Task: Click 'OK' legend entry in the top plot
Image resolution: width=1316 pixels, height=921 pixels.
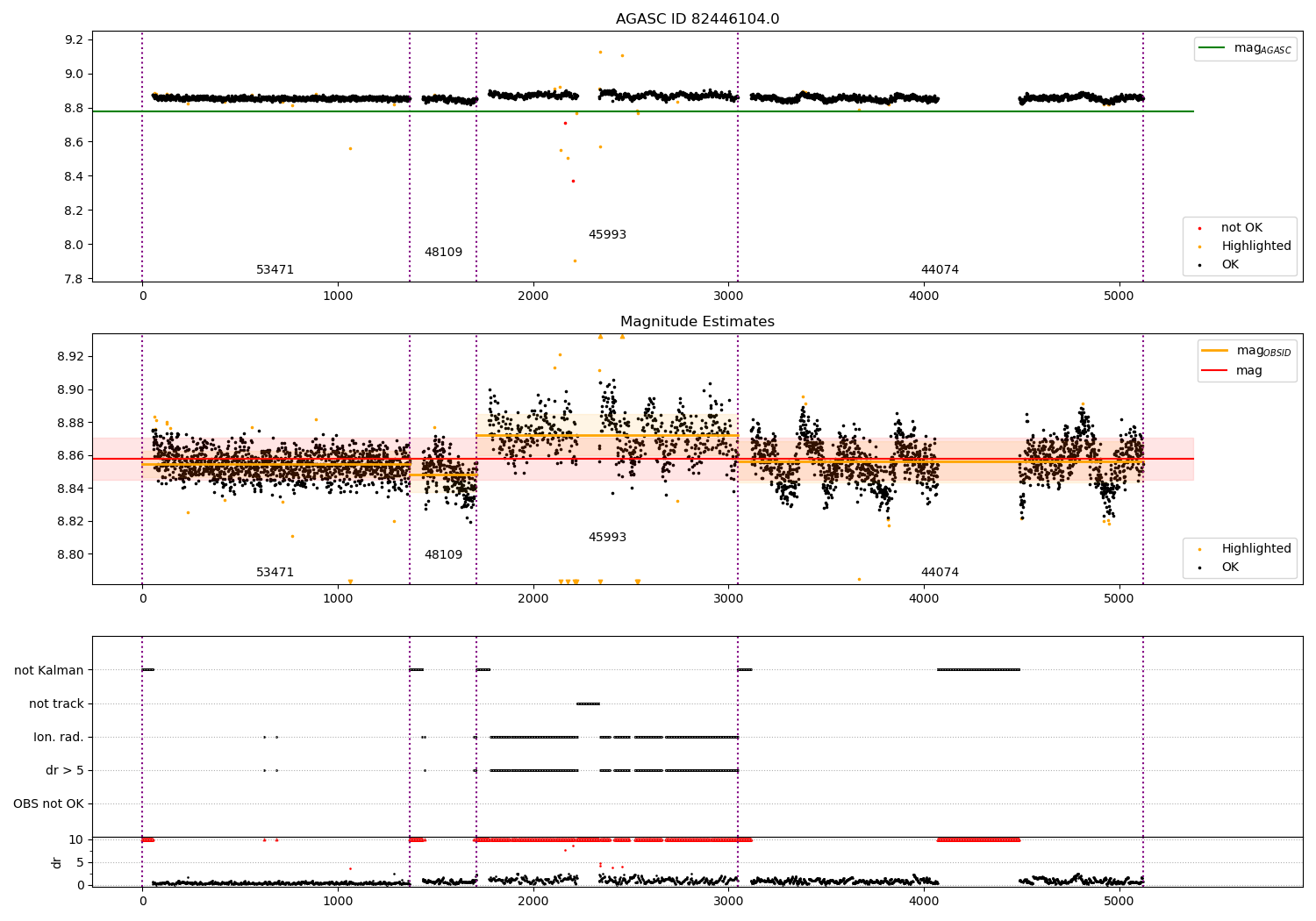Action: click(1219, 265)
